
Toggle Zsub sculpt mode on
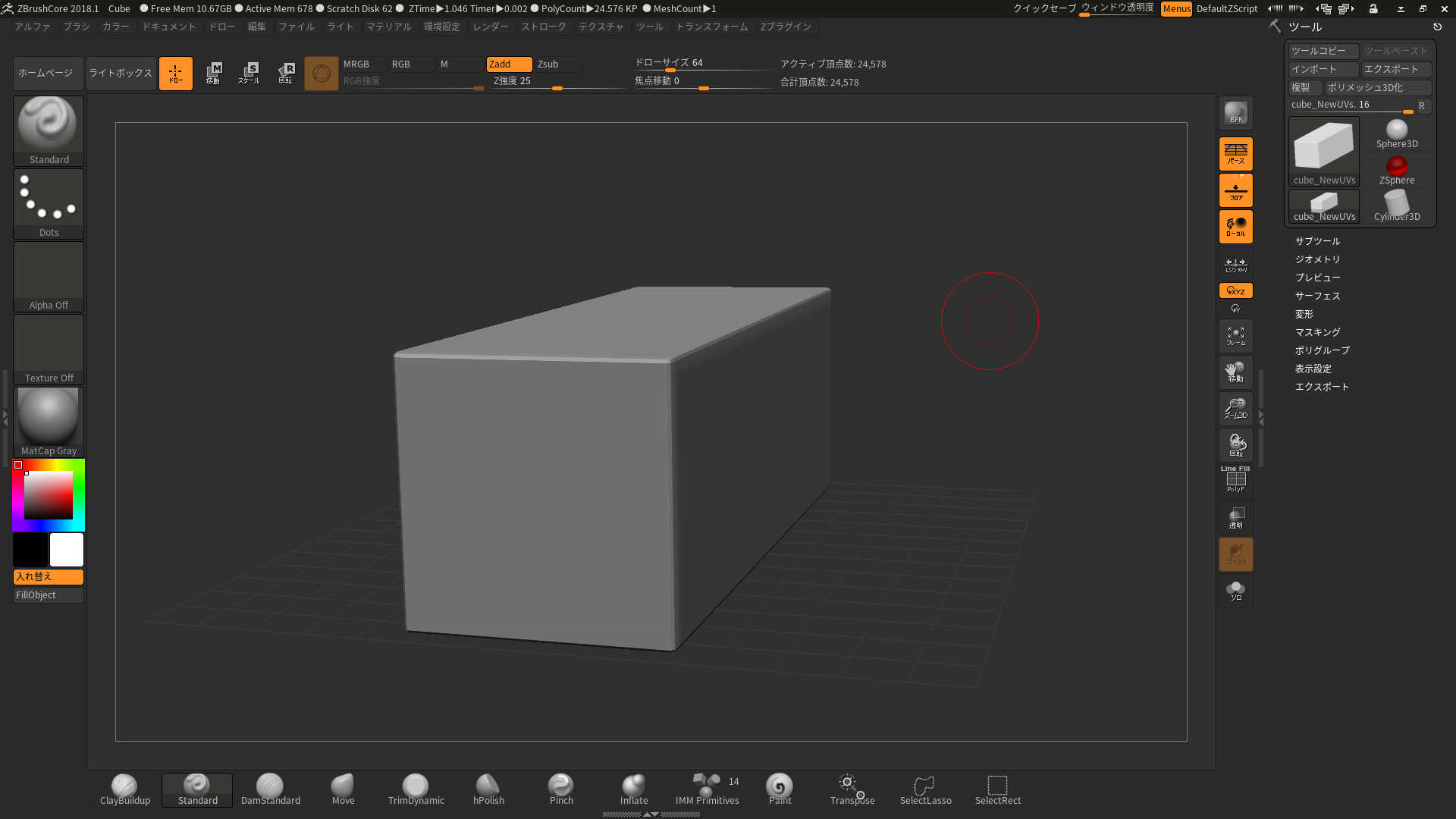[550, 63]
